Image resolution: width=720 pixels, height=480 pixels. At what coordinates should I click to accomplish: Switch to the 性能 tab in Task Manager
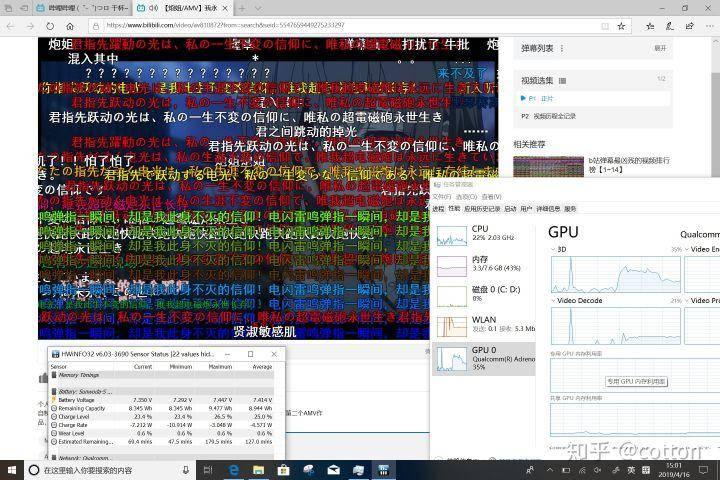pos(454,209)
